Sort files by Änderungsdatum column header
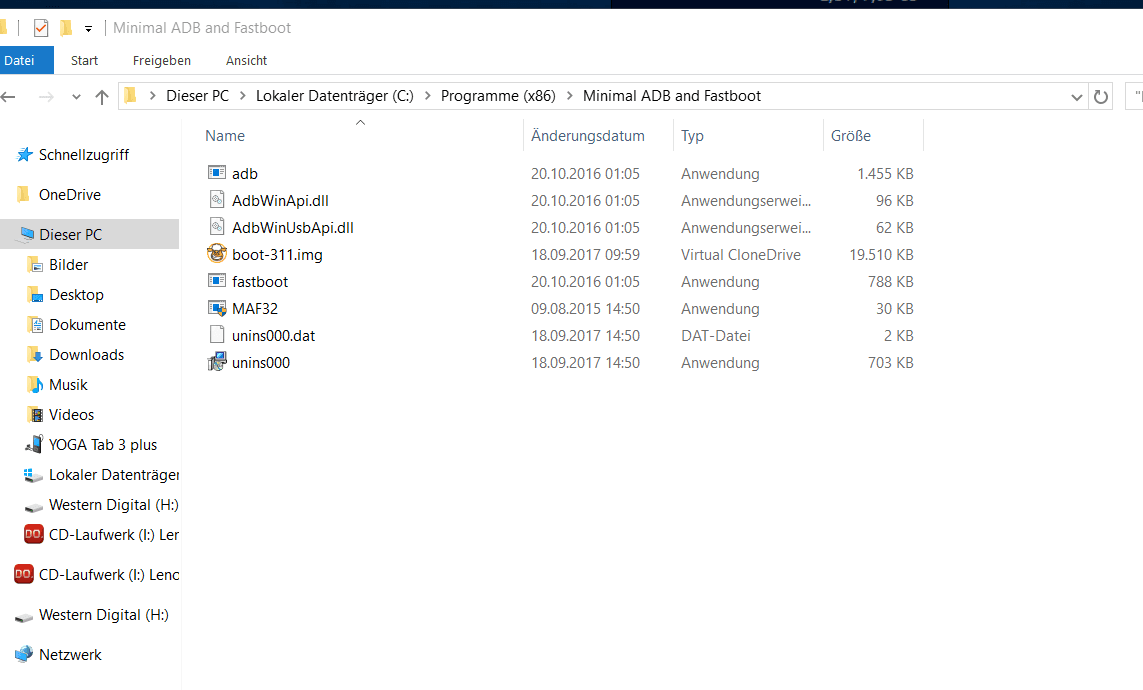Viewport: 1143px width, 690px height. [588, 136]
